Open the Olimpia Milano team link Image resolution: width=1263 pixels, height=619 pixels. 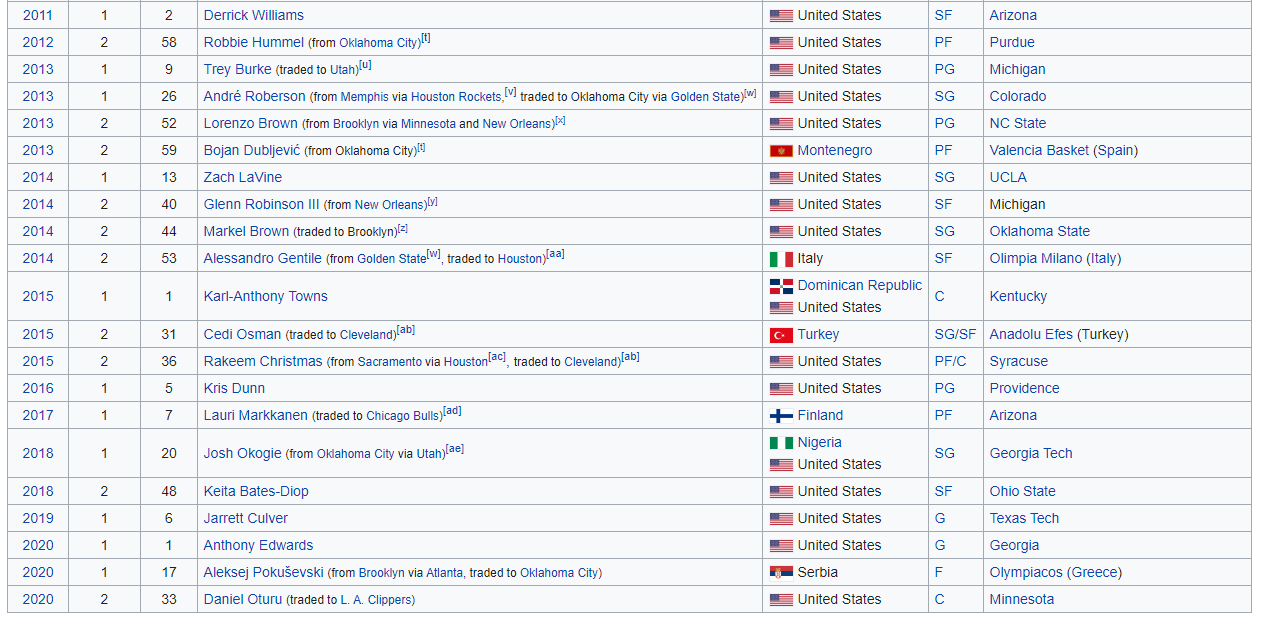(x=1036, y=258)
